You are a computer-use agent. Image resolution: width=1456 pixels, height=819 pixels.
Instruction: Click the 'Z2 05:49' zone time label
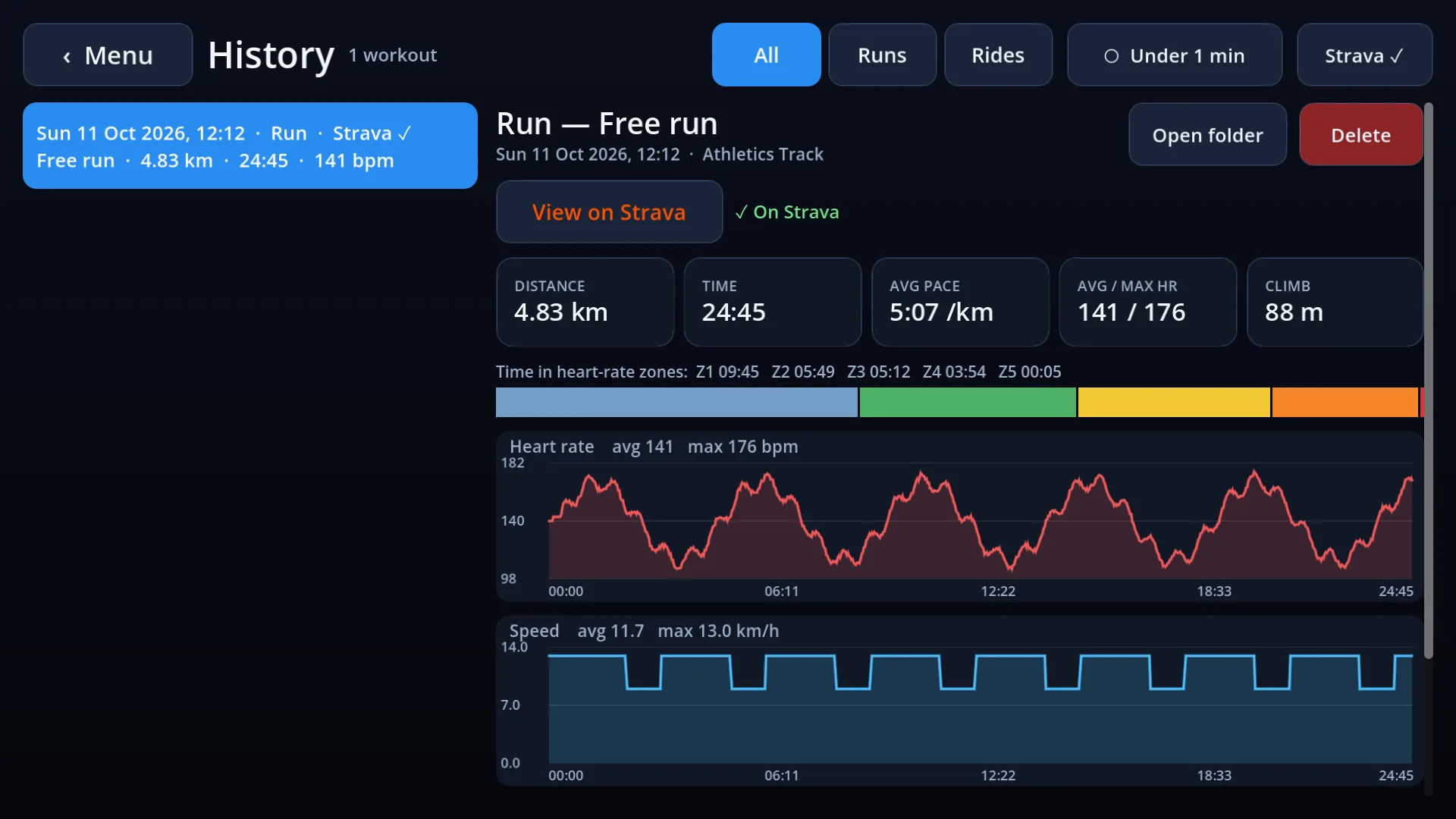(803, 372)
